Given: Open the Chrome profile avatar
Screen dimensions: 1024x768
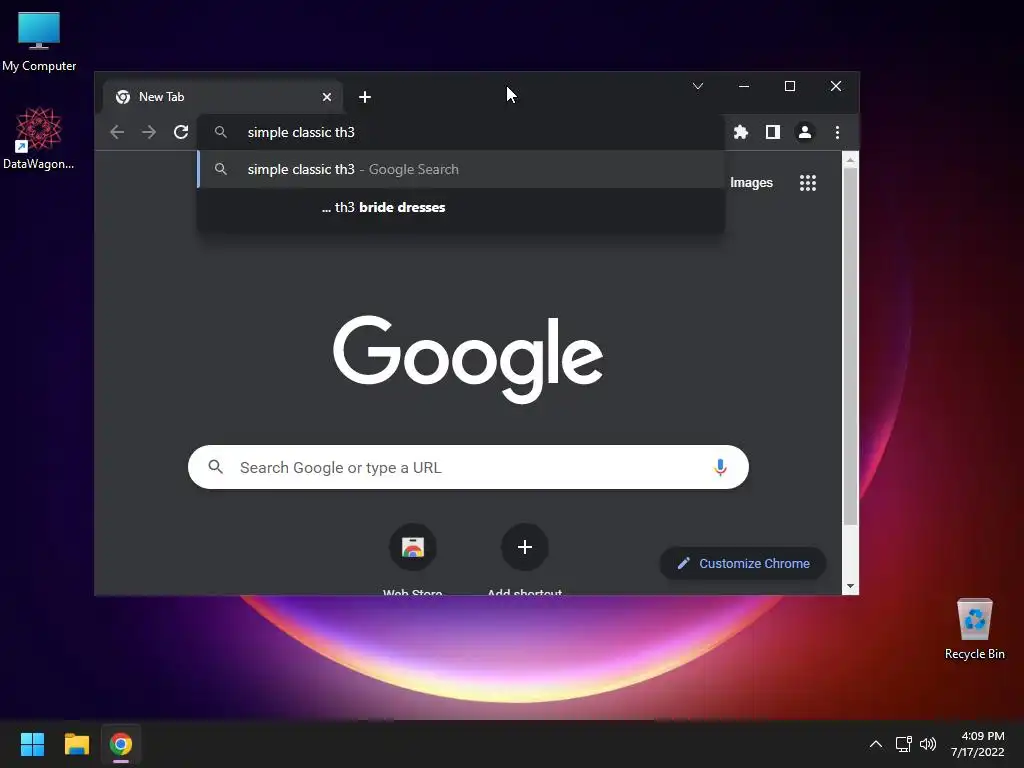Looking at the screenshot, I should (805, 133).
